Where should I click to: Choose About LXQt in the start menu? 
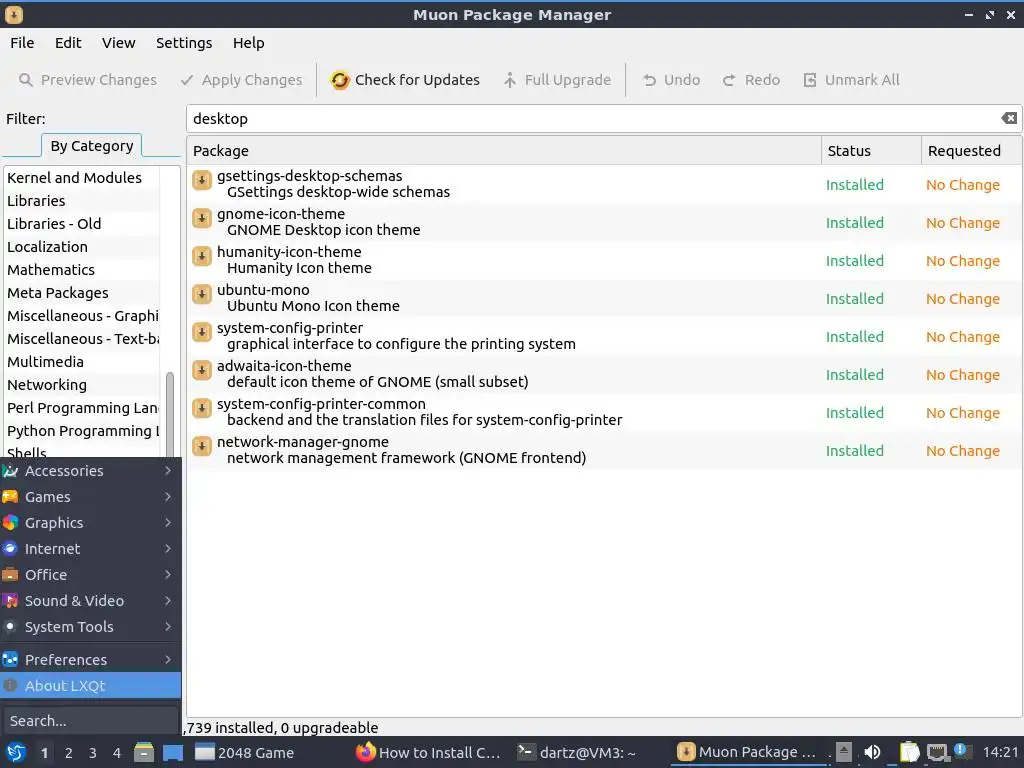(x=91, y=686)
